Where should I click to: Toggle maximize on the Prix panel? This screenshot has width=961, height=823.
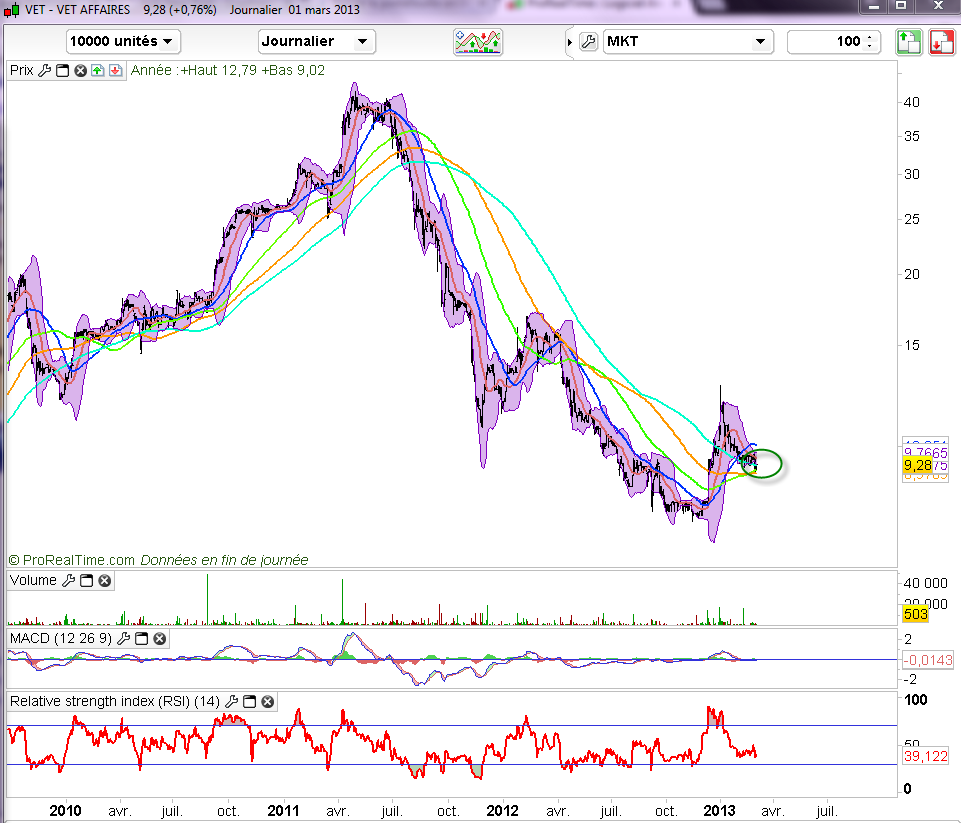coord(62,71)
